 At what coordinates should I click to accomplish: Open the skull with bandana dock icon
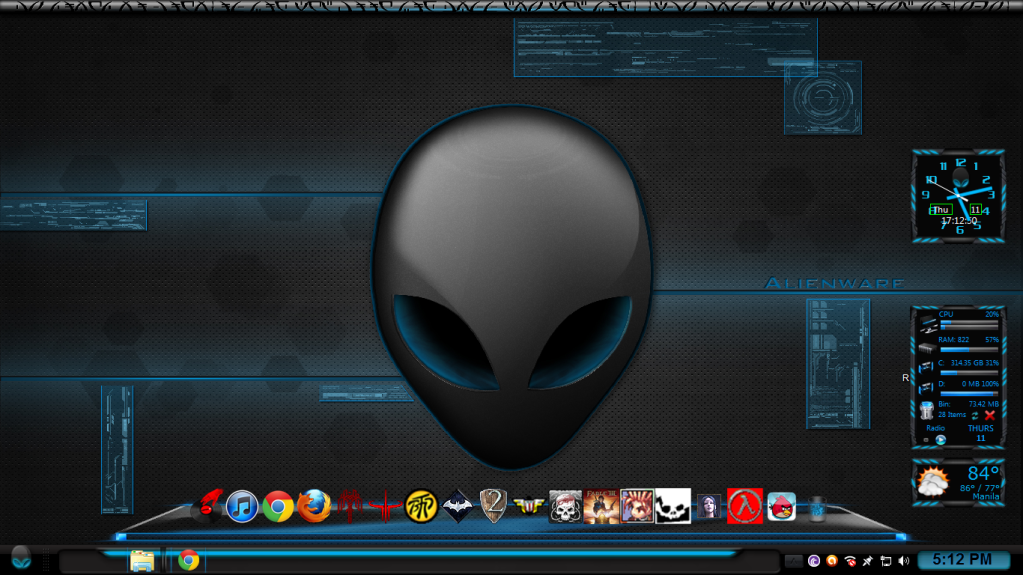[x=565, y=506]
